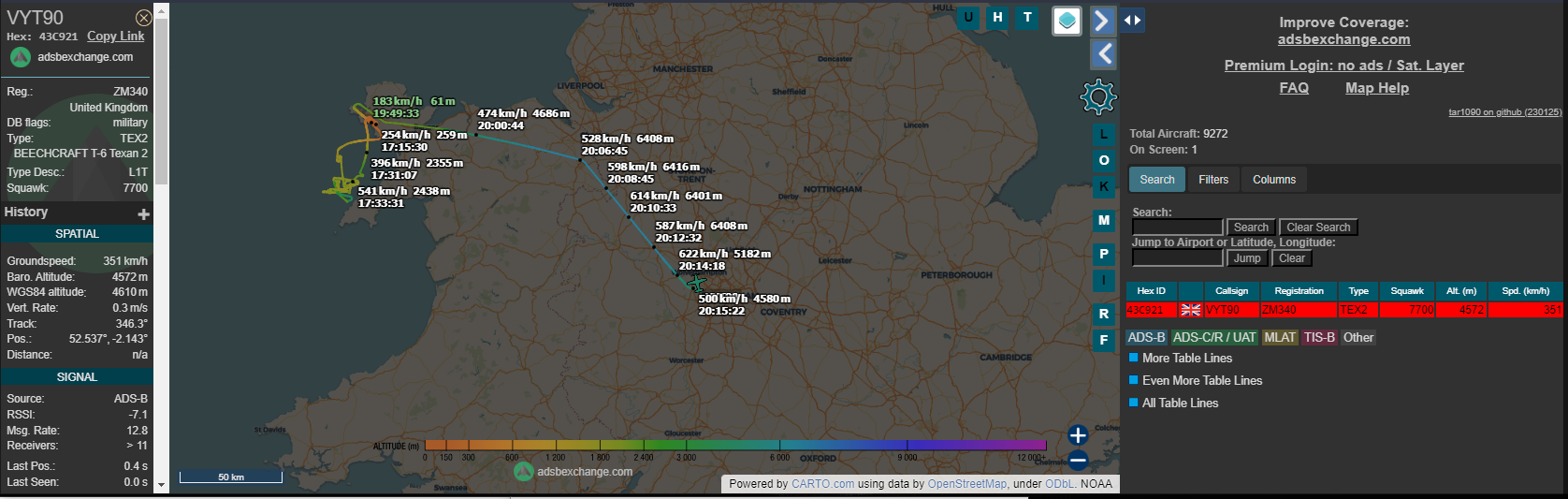Screen dimensions: 1568x499
Task: Toggle the I map option button
Action: click(x=1104, y=280)
